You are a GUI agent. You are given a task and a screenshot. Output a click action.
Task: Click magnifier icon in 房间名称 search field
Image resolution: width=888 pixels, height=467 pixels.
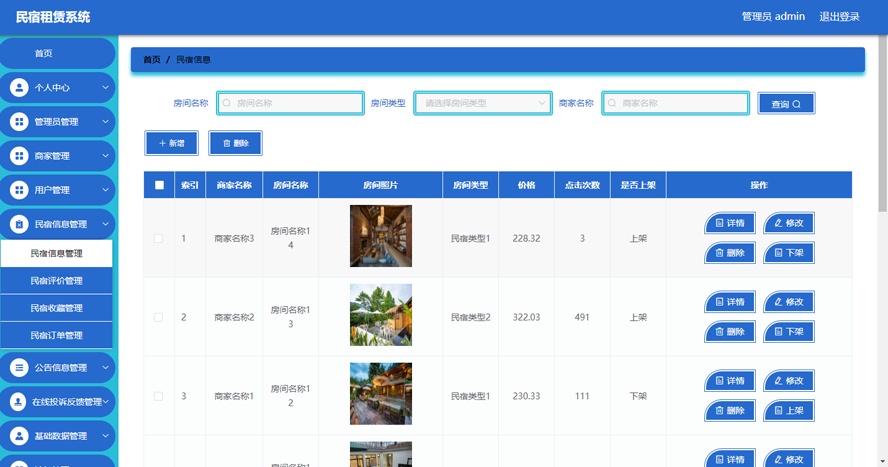point(227,103)
